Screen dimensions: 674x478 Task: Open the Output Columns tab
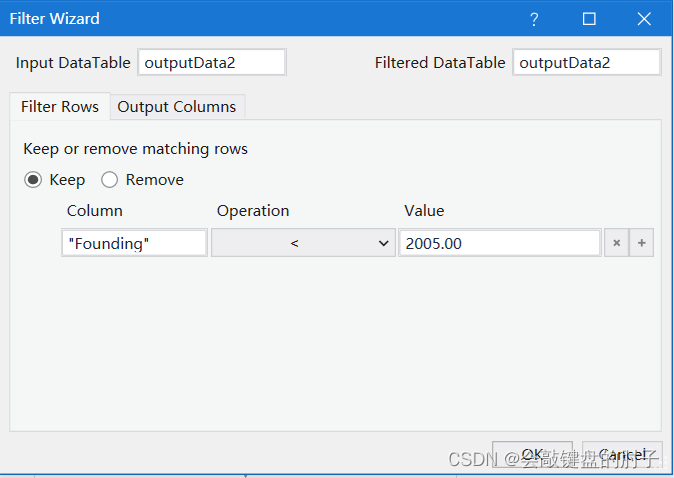coord(177,106)
